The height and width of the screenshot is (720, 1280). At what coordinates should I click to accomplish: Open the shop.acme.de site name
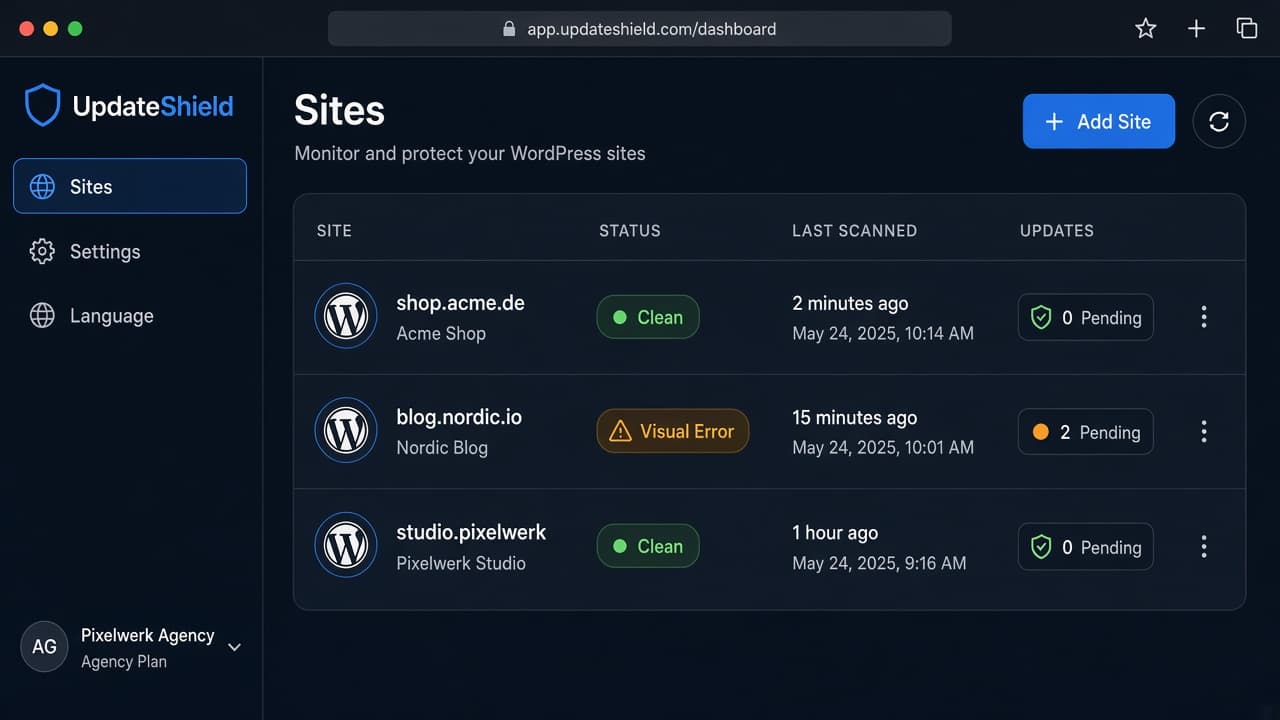tap(460, 302)
